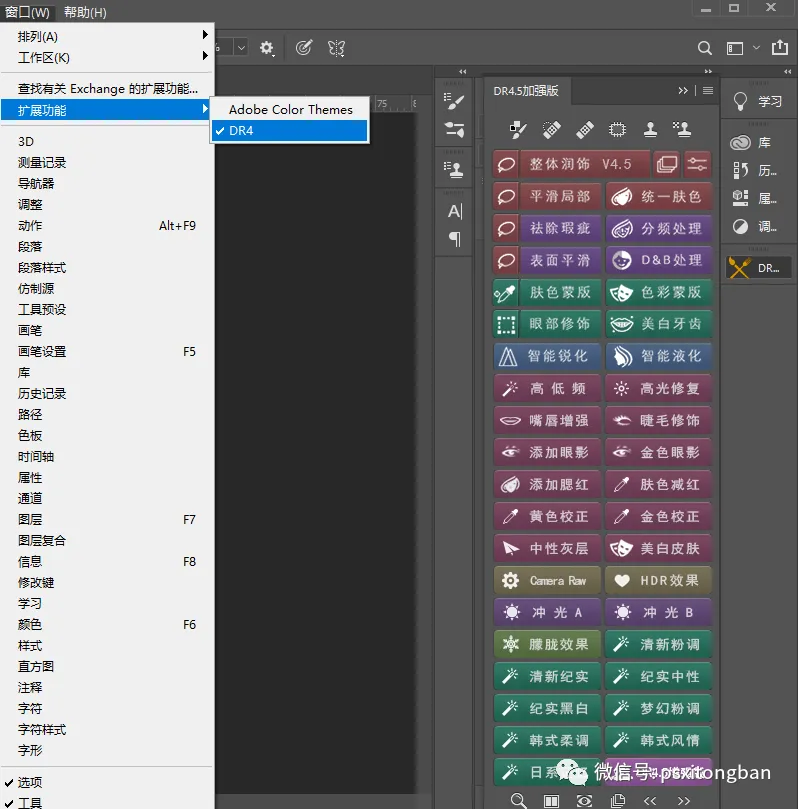
Task: Click the layers copy icon beside 整体润饰
Action: pyautogui.click(x=666, y=164)
